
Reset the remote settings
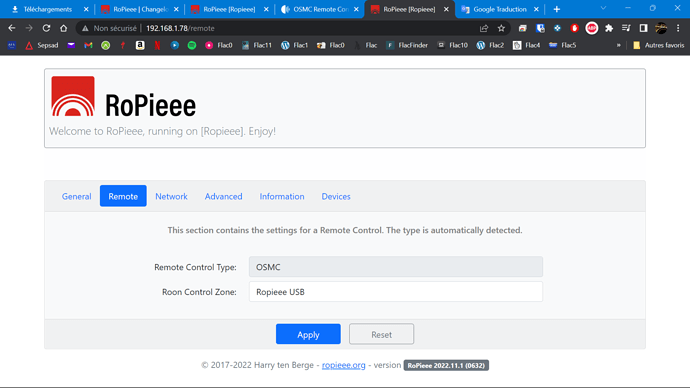coord(382,334)
